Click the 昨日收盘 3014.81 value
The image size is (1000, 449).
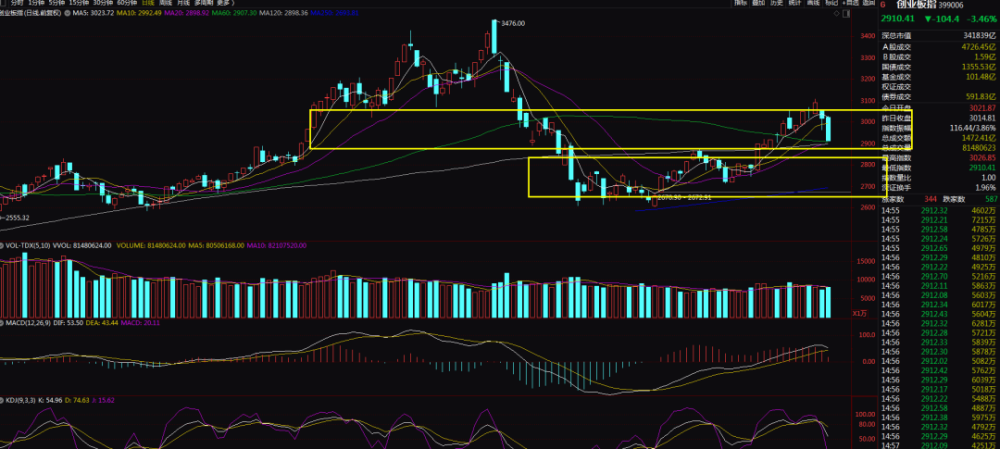981,117
